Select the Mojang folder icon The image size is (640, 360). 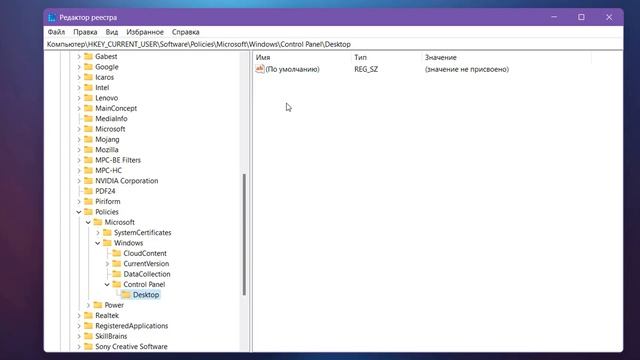88,139
